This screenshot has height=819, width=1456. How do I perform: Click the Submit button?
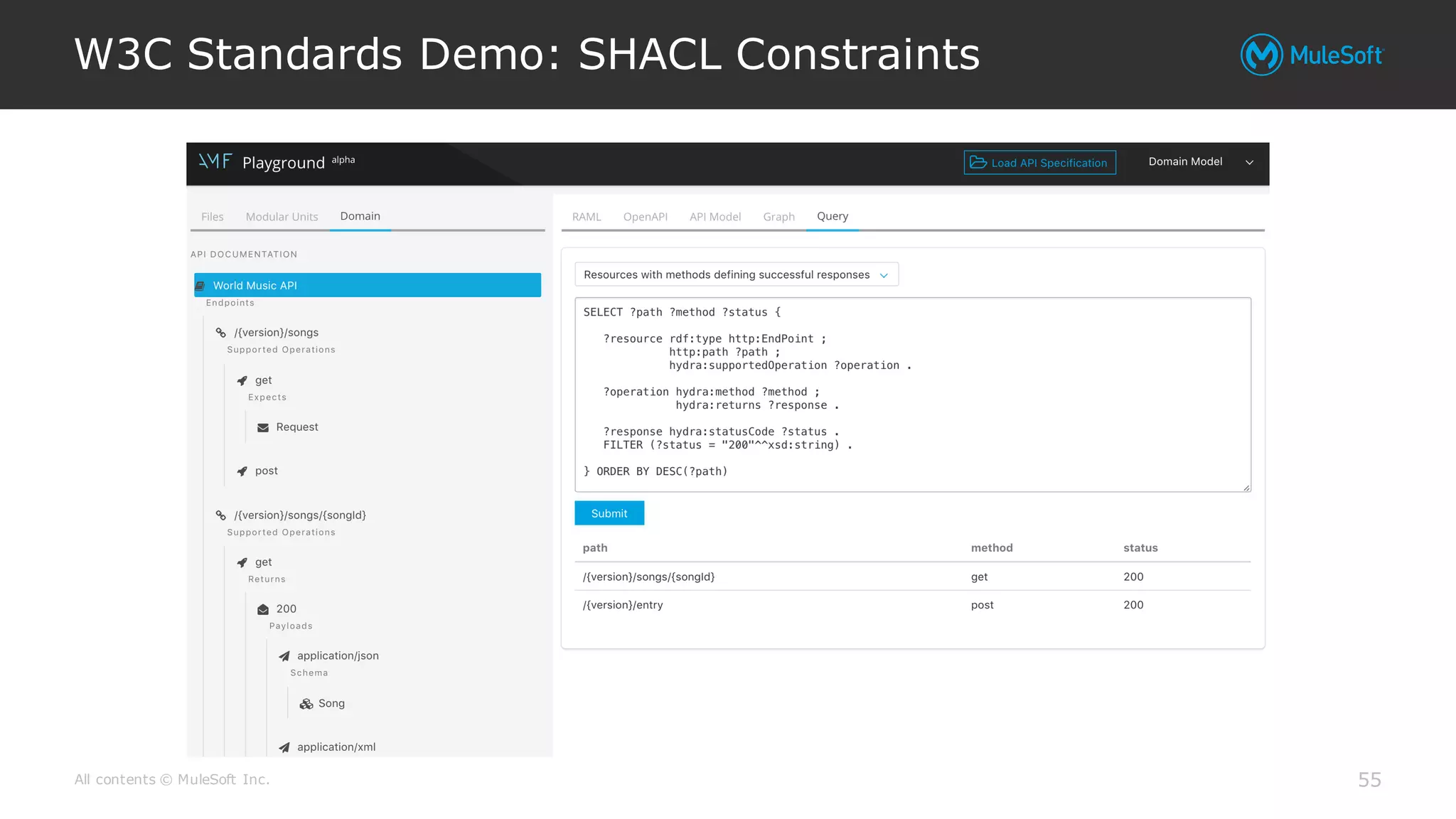pyautogui.click(x=609, y=513)
